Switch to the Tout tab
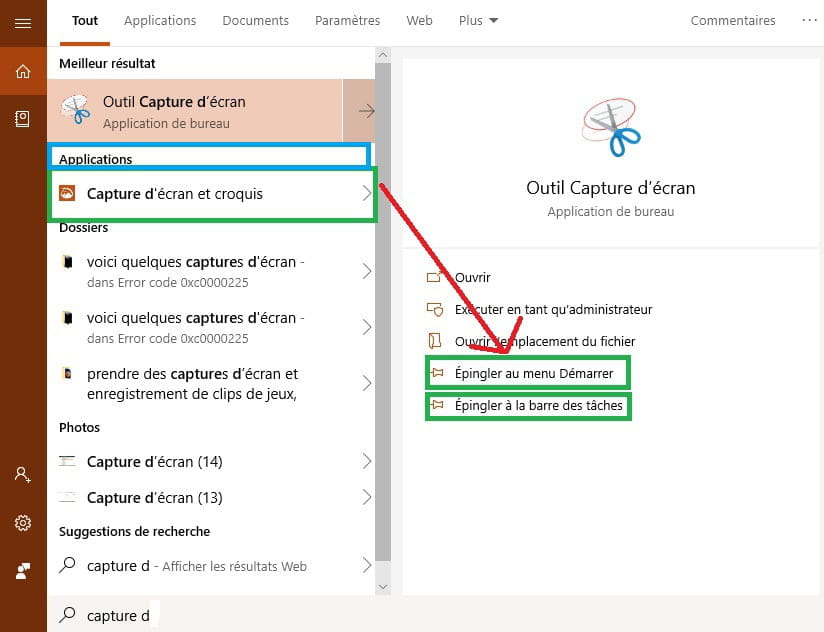The height and width of the screenshot is (632, 824). pyautogui.click(x=85, y=20)
